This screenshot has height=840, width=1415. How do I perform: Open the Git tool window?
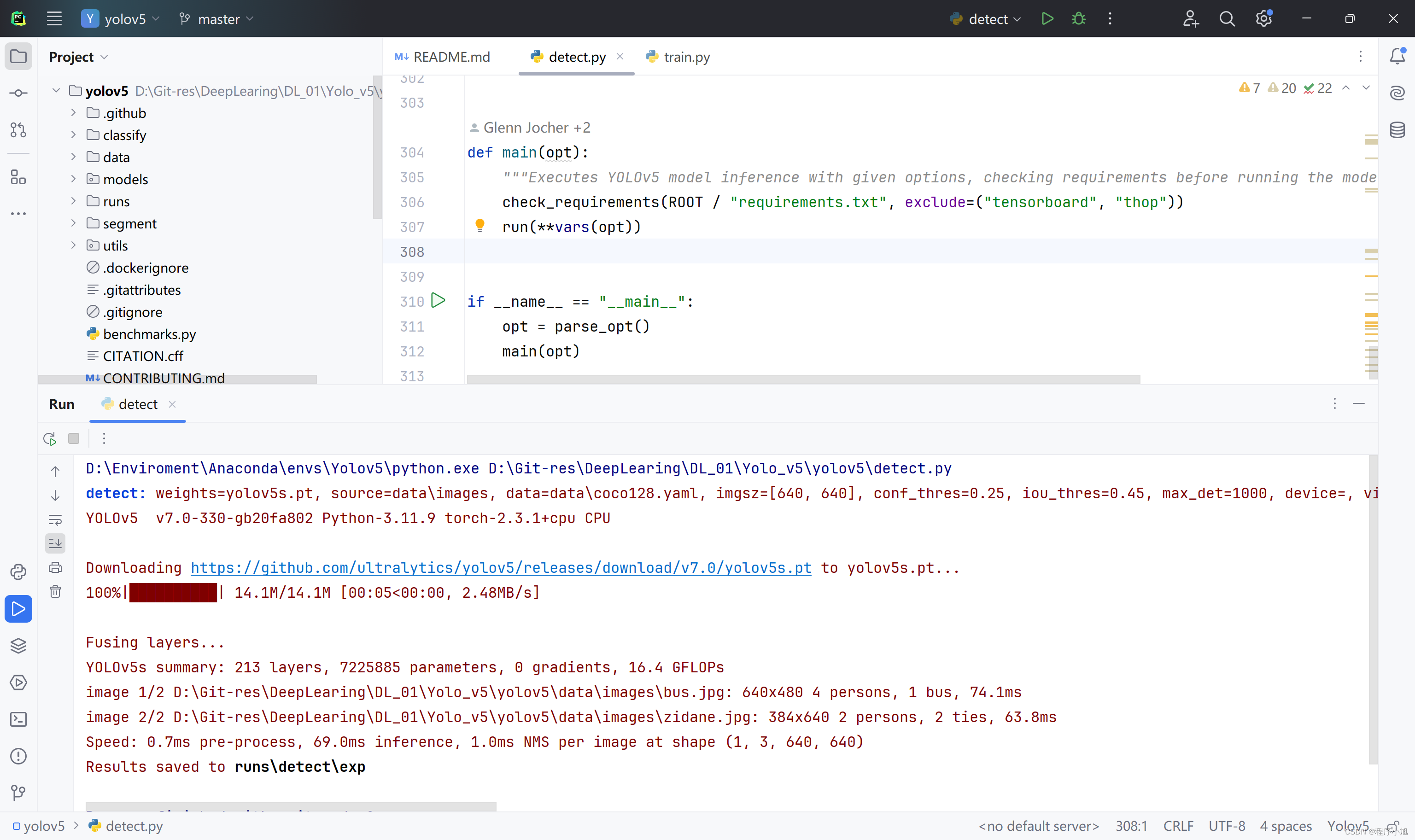(19, 793)
